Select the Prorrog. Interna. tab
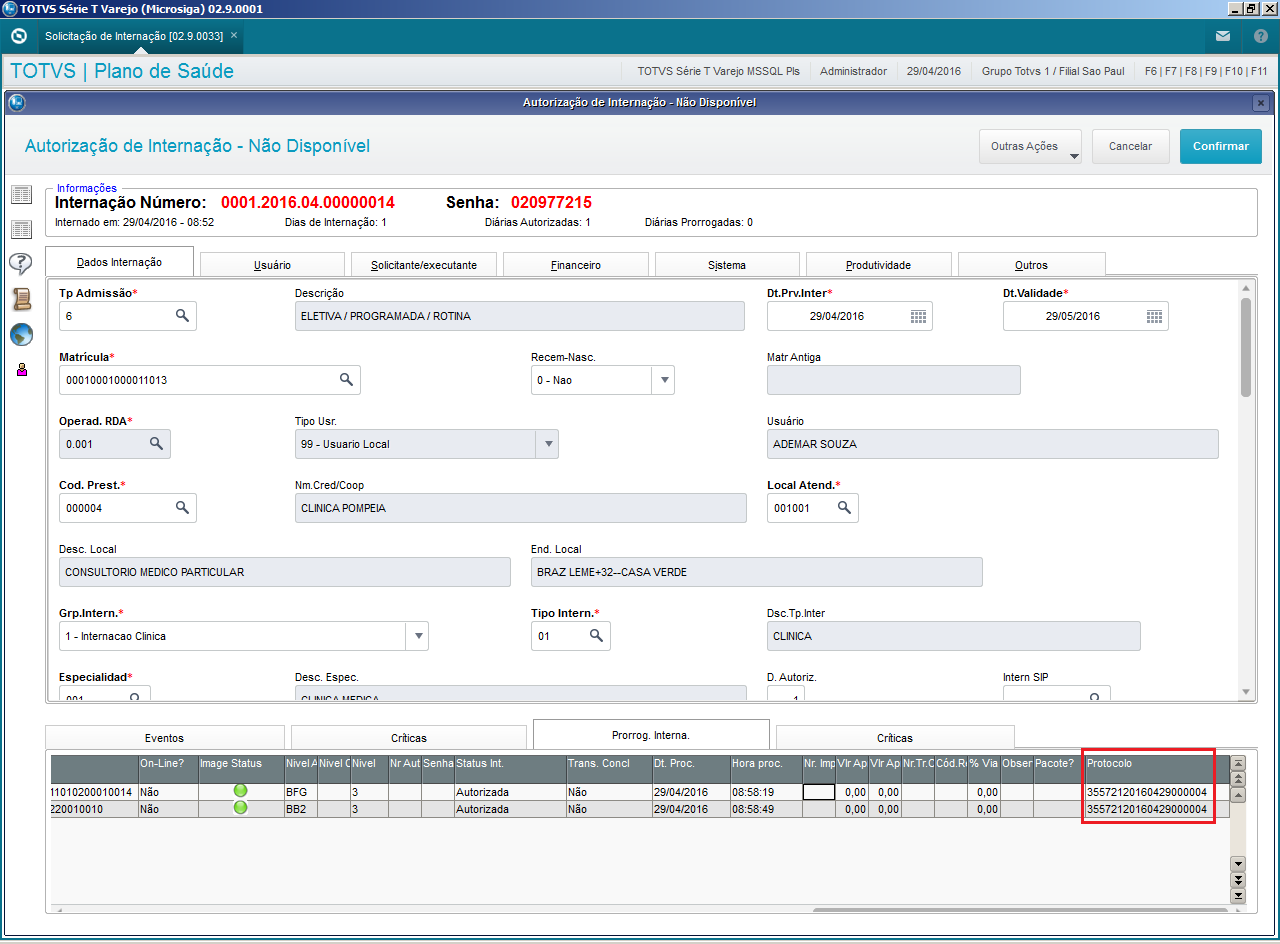Viewport: 1280px width, 944px height. [651, 735]
